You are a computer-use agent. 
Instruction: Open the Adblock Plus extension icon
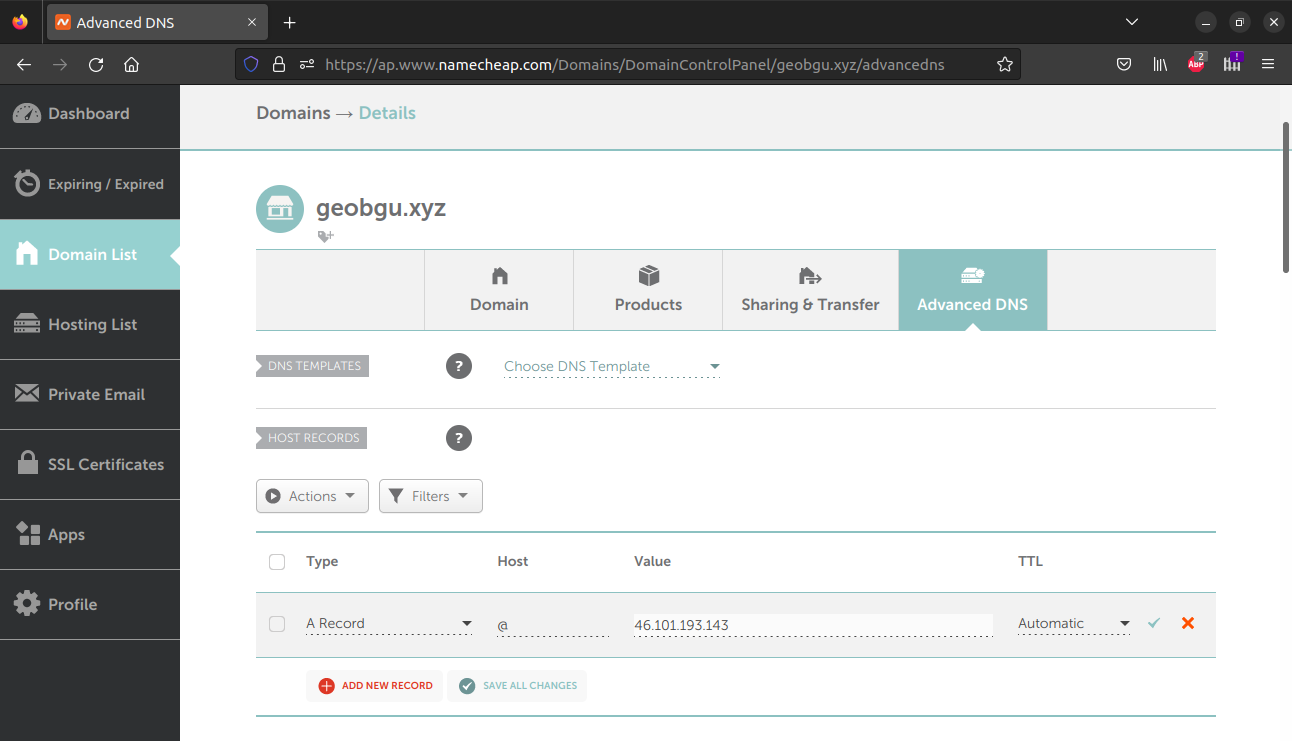tap(1196, 64)
